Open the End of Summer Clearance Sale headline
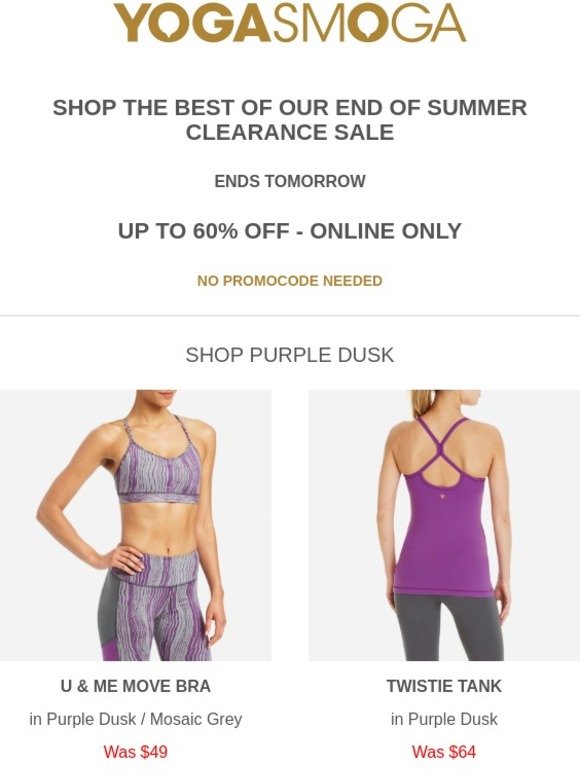The width and height of the screenshot is (580, 774). click(290, 120)
